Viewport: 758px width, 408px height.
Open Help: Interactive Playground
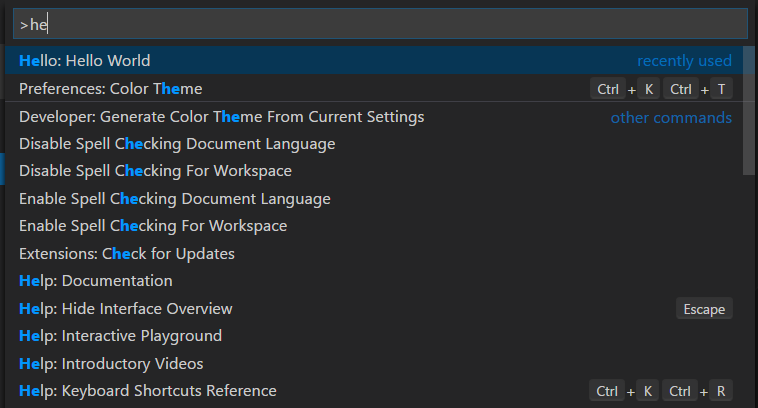[x=120, y=336]
